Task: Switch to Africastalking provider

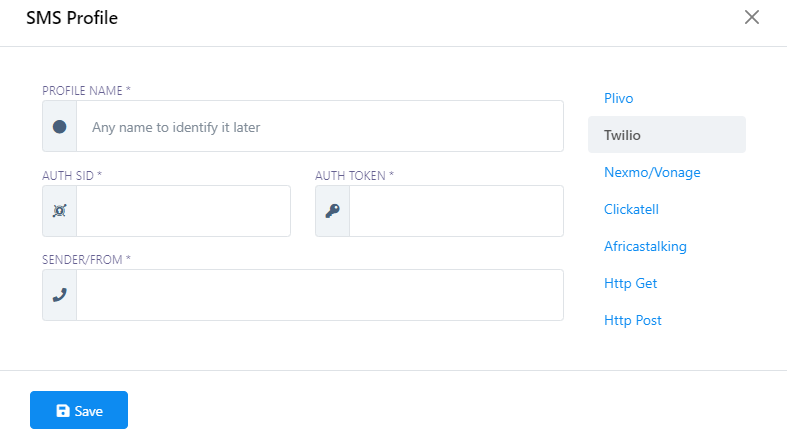Action: pos(645,246)
